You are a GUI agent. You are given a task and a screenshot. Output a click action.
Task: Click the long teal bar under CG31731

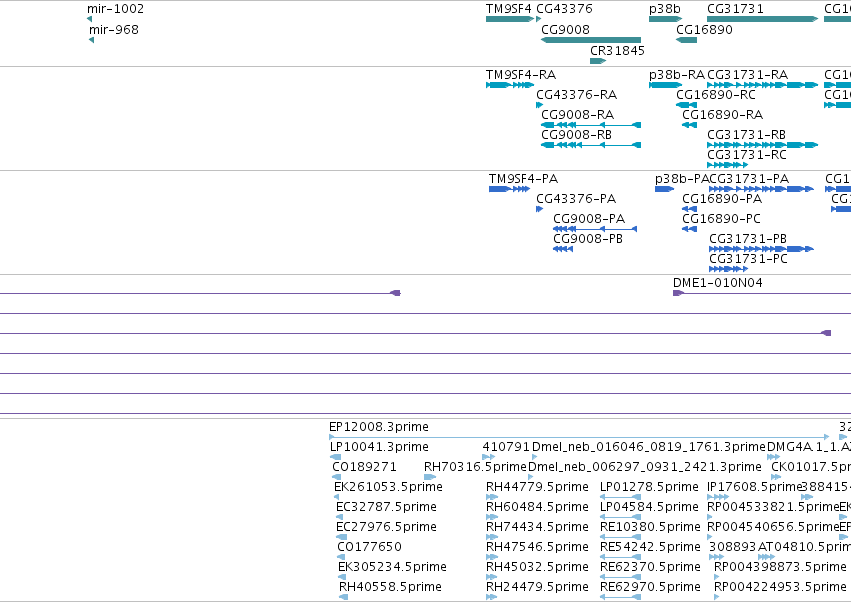763,19
